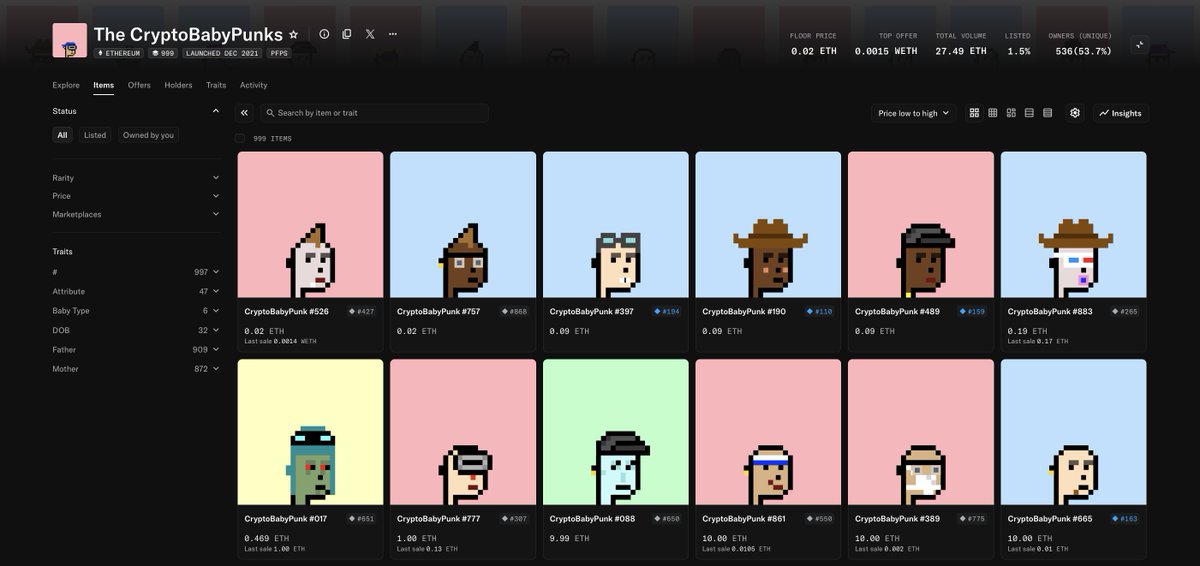Expand the Marketplaces filter

pos(136,214)
